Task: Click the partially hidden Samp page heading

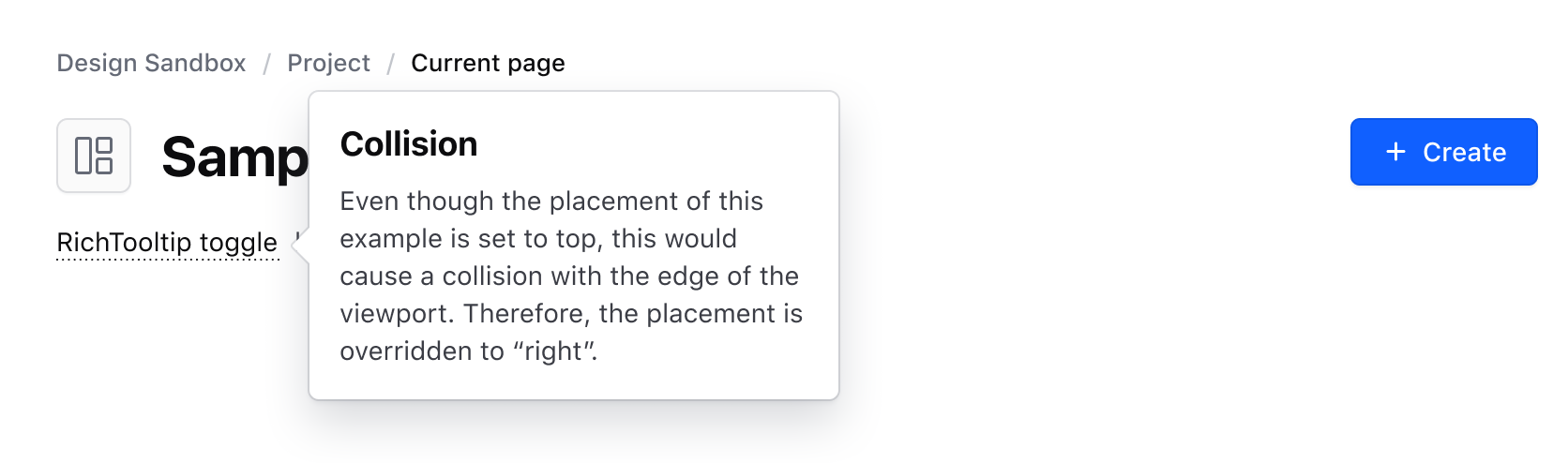Action: [234, 157]
